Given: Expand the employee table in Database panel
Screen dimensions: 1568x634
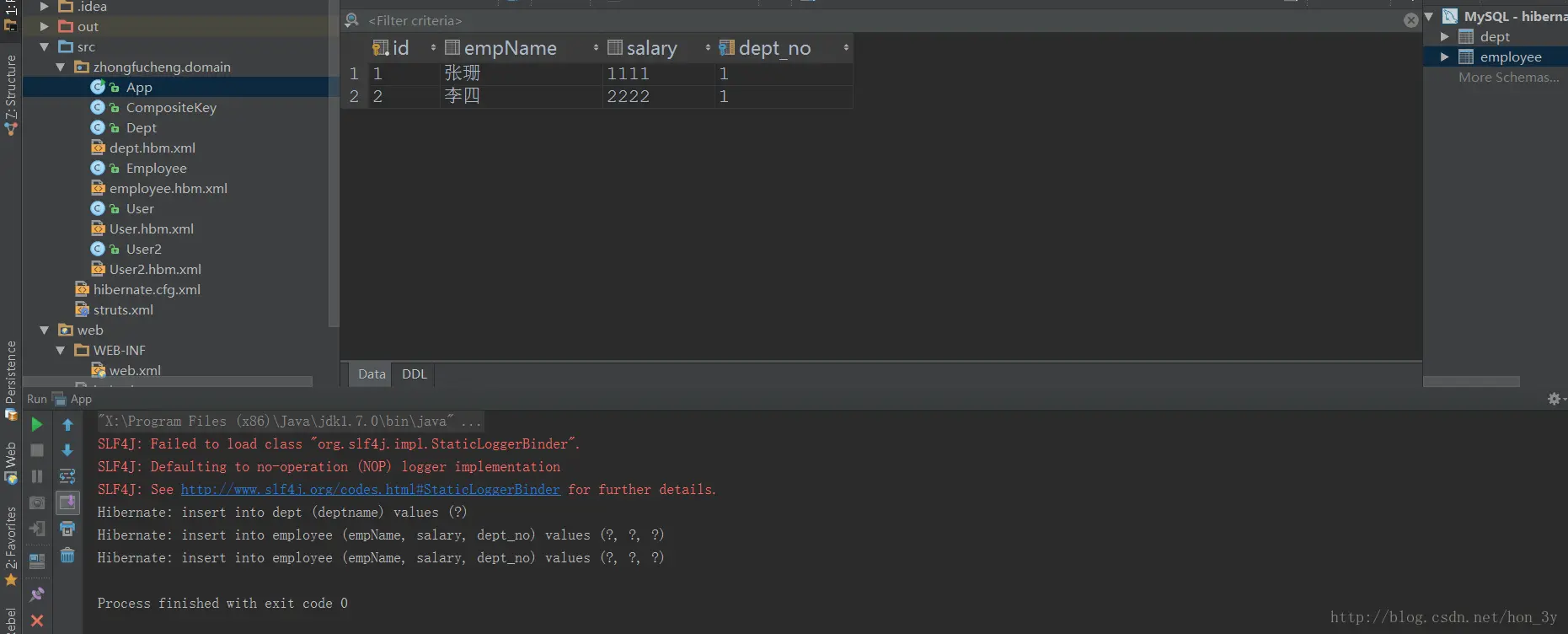Looking at the screenshot, I should [x=1445, y=56].
